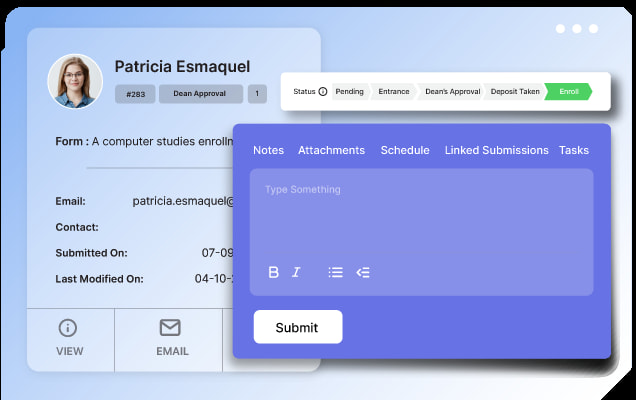The width and height of the screenshot is (636, 400).
Task: Click the Status info icon
Action: point(323,92)
